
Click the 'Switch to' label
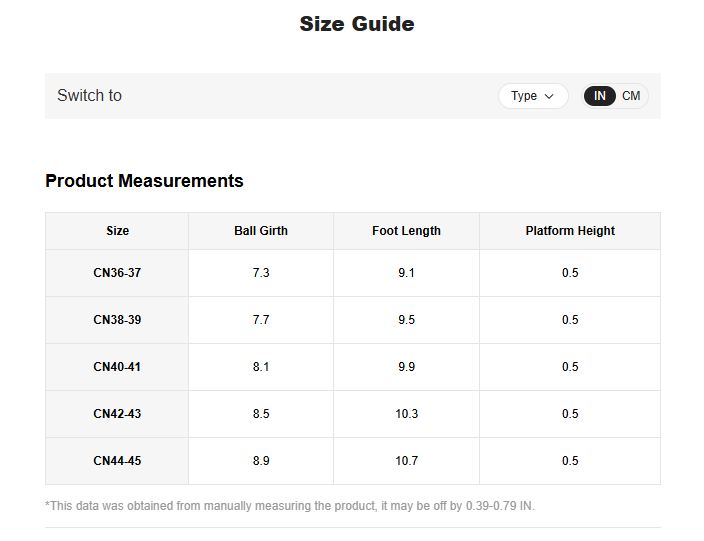(x=89, y=96)
